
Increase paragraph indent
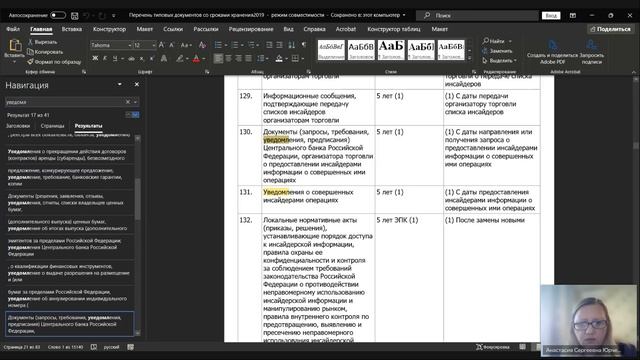279,45
